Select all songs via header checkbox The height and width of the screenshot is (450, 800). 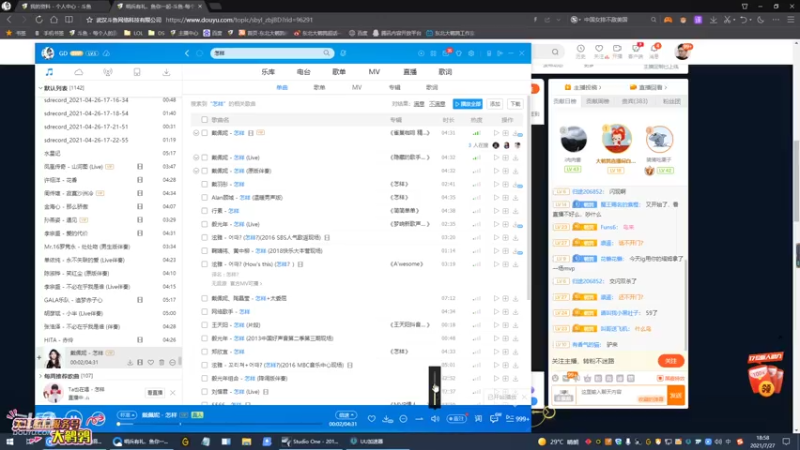click(205, 119)
